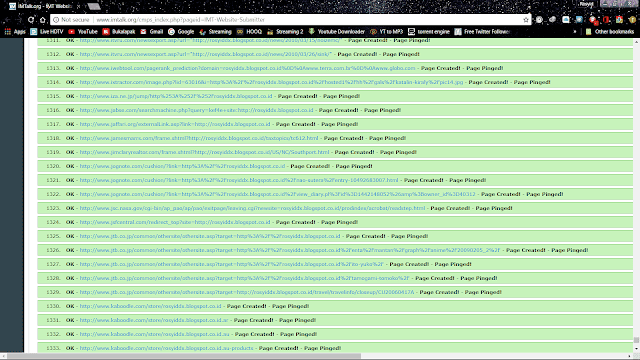This screenshot has height=360, width=640.
Task: Open the link in row 1319
Action: tap(204, 152)
